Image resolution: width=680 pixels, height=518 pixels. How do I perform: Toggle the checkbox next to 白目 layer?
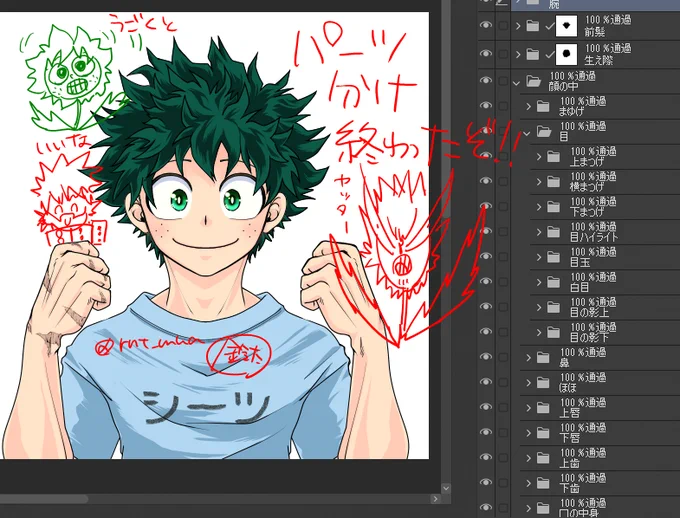point(503,282)
